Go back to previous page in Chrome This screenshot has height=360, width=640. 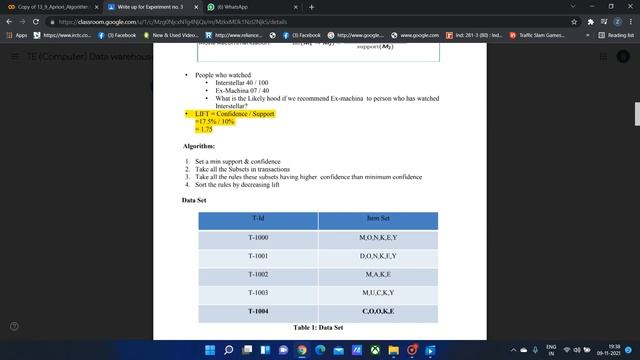pos(9,22)
